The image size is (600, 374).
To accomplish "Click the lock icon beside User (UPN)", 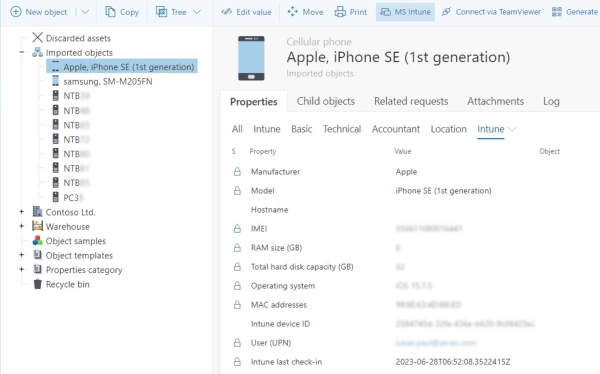I will (237, 343).
